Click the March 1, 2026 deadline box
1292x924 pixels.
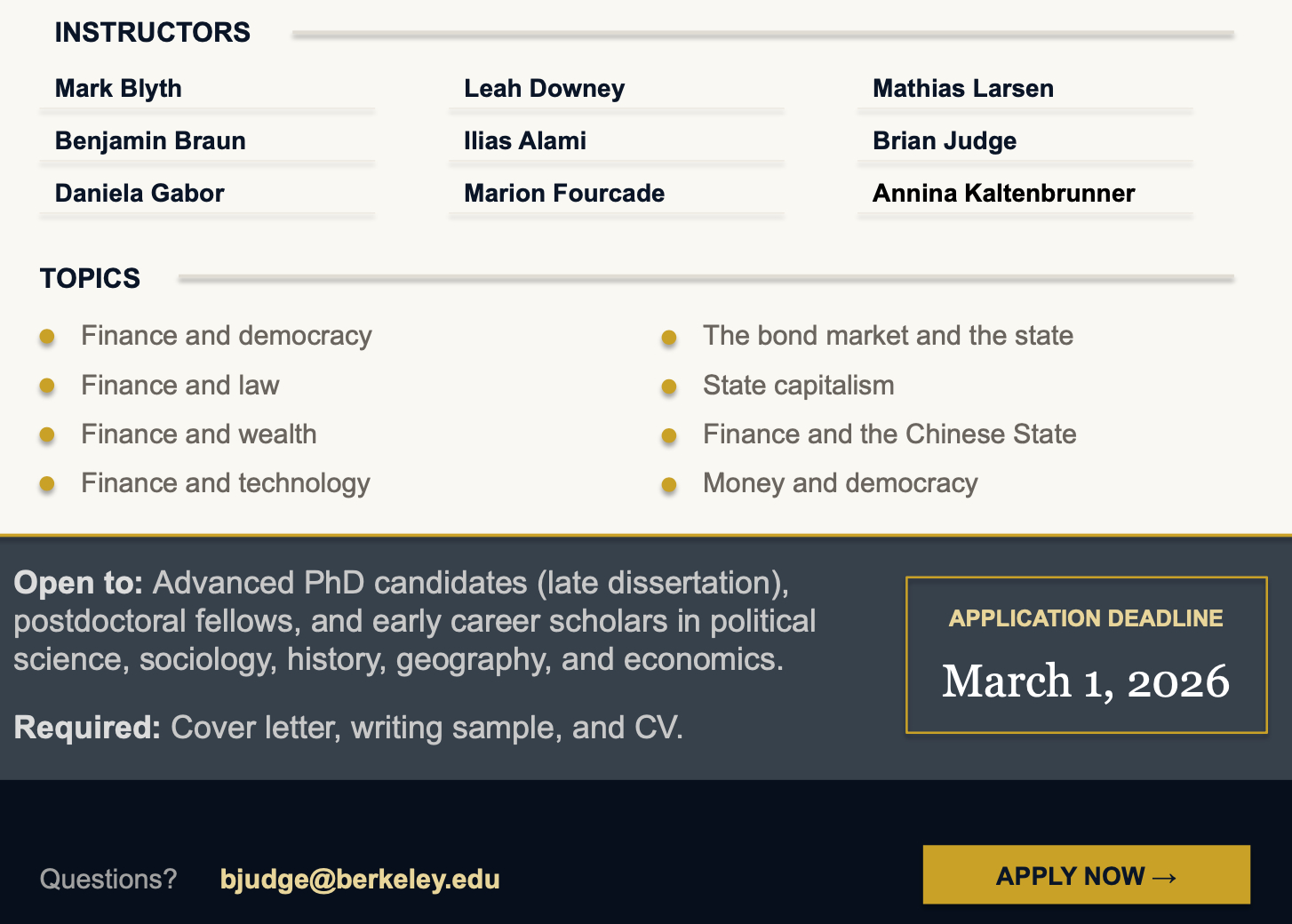1086,656
